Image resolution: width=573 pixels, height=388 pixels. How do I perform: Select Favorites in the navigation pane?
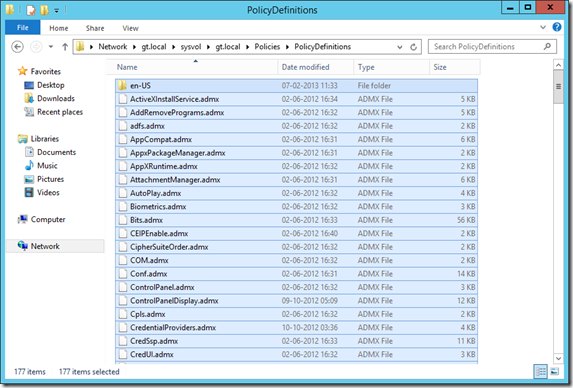45,71
